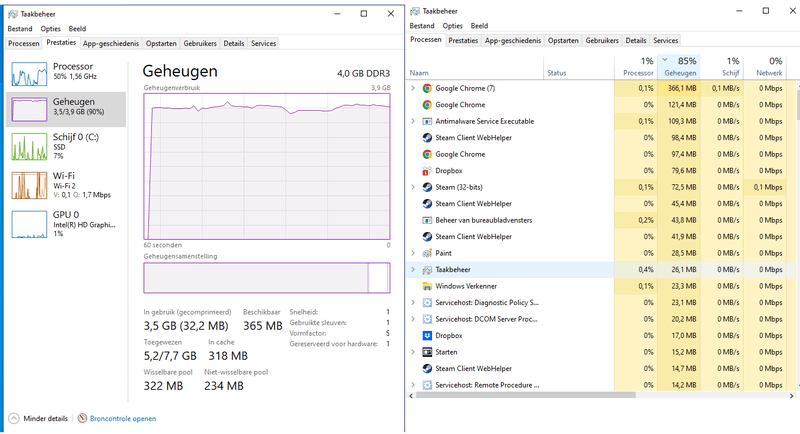The width and height of the screenshot is (800, 434).
Task: Sort by the Netwerk column header
Action: (x=765, y=67)
